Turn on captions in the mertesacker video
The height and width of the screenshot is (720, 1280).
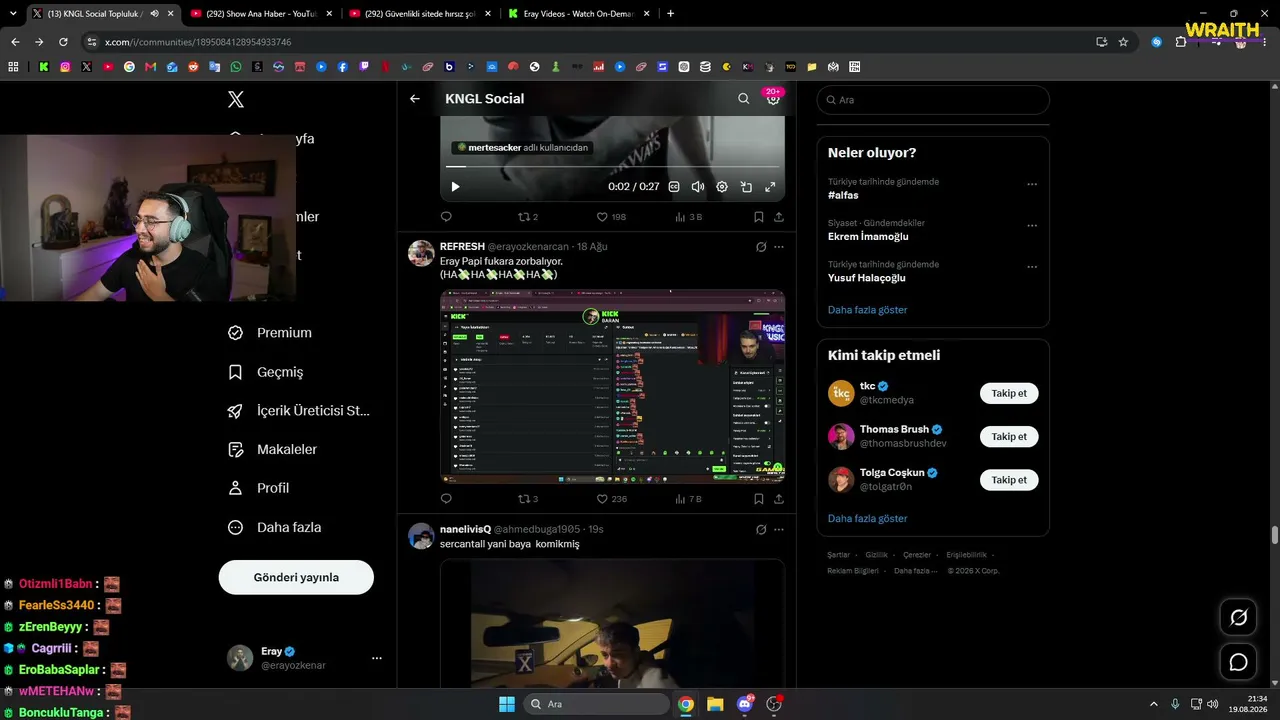pyautogui.click(x=674, y=187)
